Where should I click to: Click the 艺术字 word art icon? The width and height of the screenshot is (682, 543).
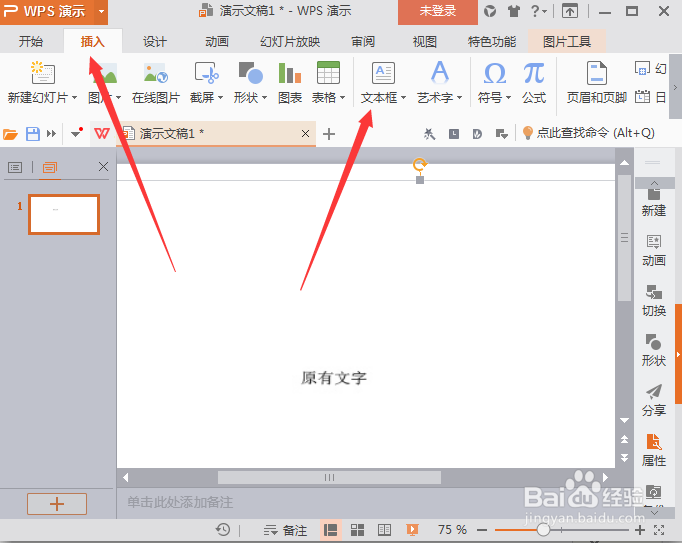440,73
